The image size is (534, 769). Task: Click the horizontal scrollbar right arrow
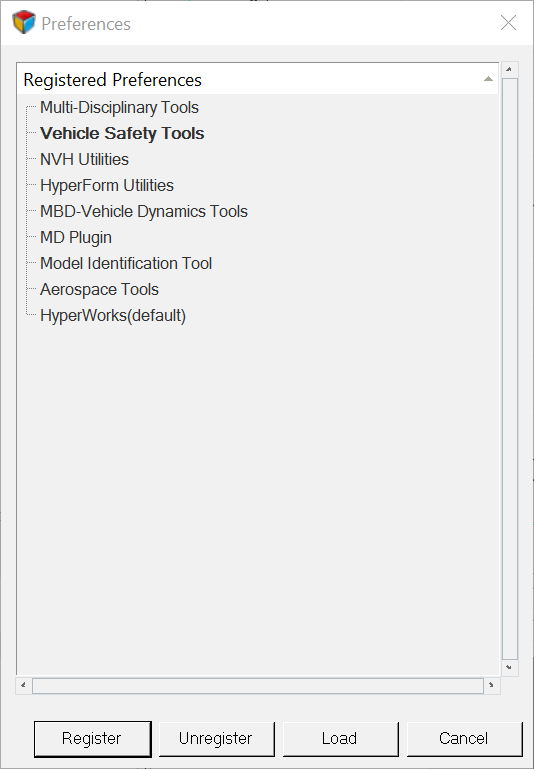click(491, 686)
